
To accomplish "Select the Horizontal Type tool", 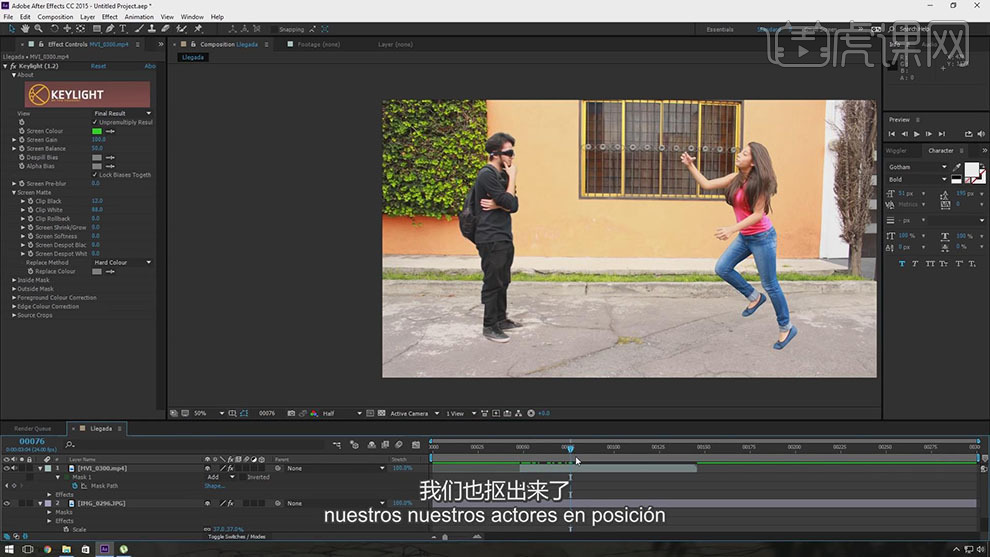I will 122,29.
